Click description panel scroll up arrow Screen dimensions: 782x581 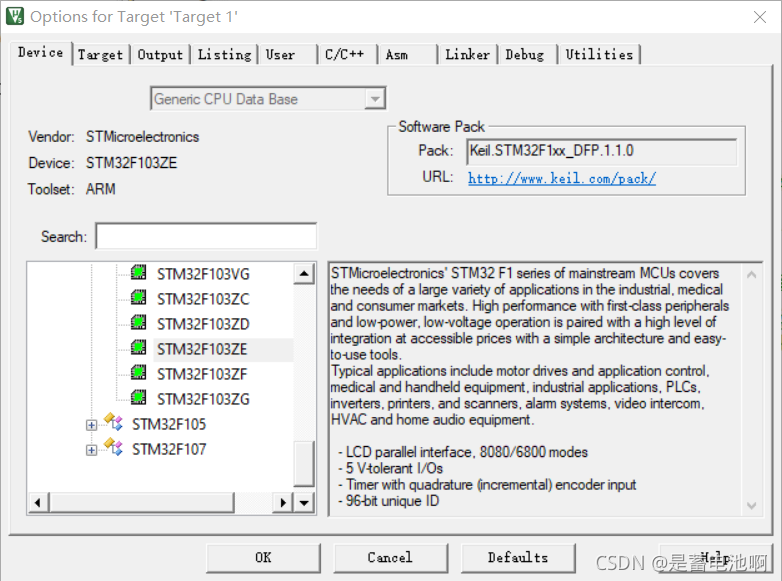tap(752, 274)
